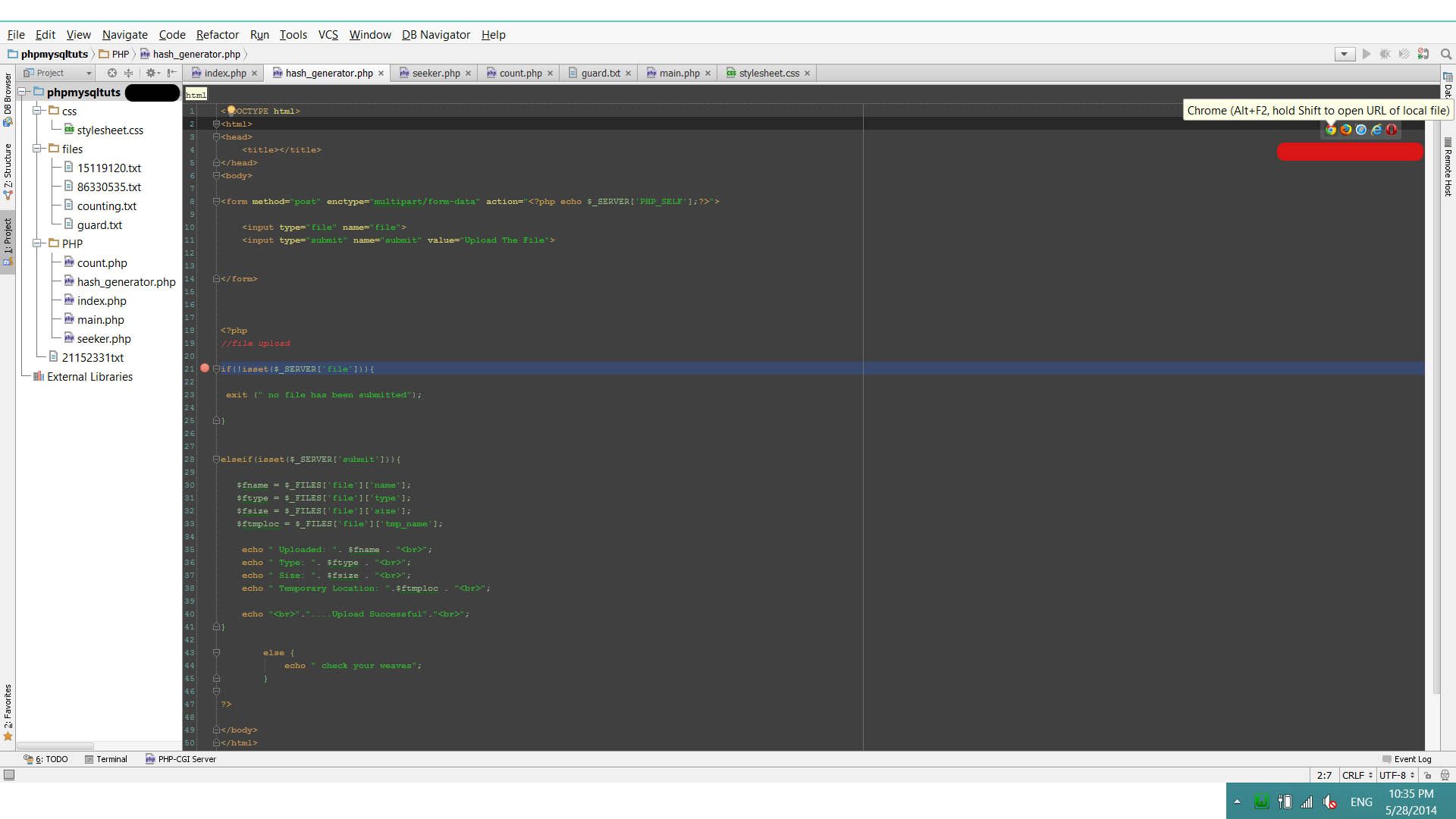This screenshot has height=819, width=1456.
Task: Switch to the stylesheet.css editor tab
Action: point(768,74)
